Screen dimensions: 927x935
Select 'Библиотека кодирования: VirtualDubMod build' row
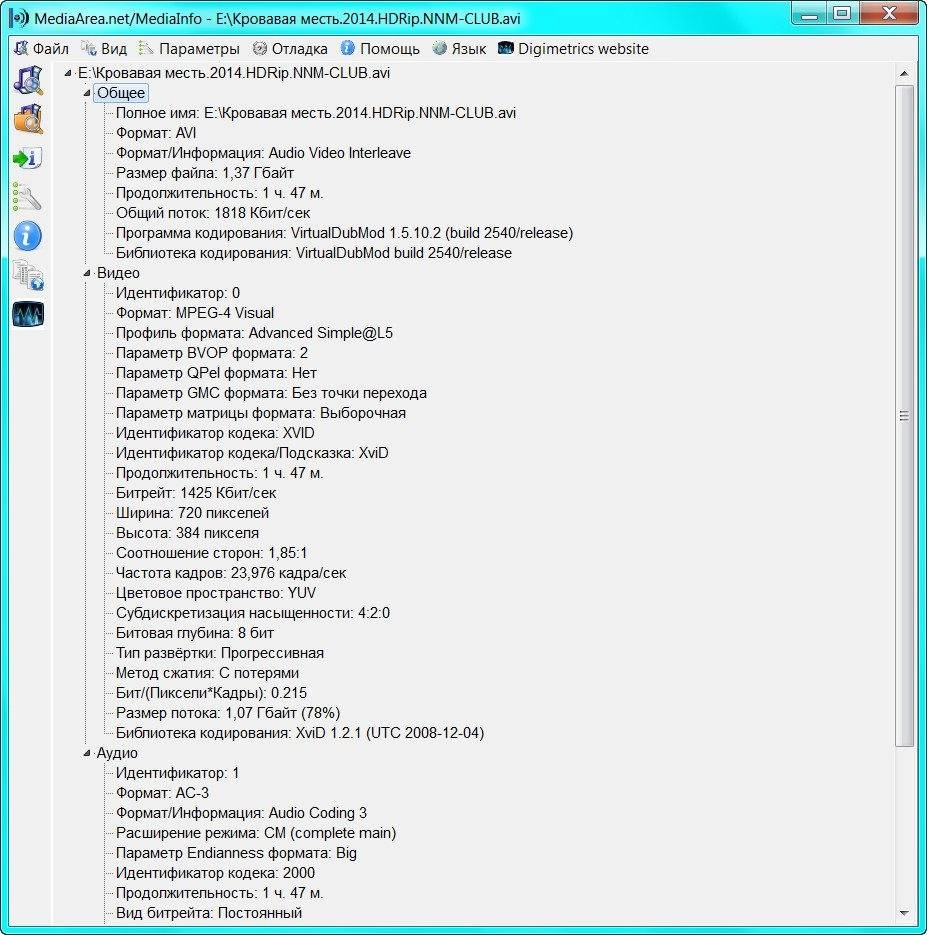click(x=314, y=253)
